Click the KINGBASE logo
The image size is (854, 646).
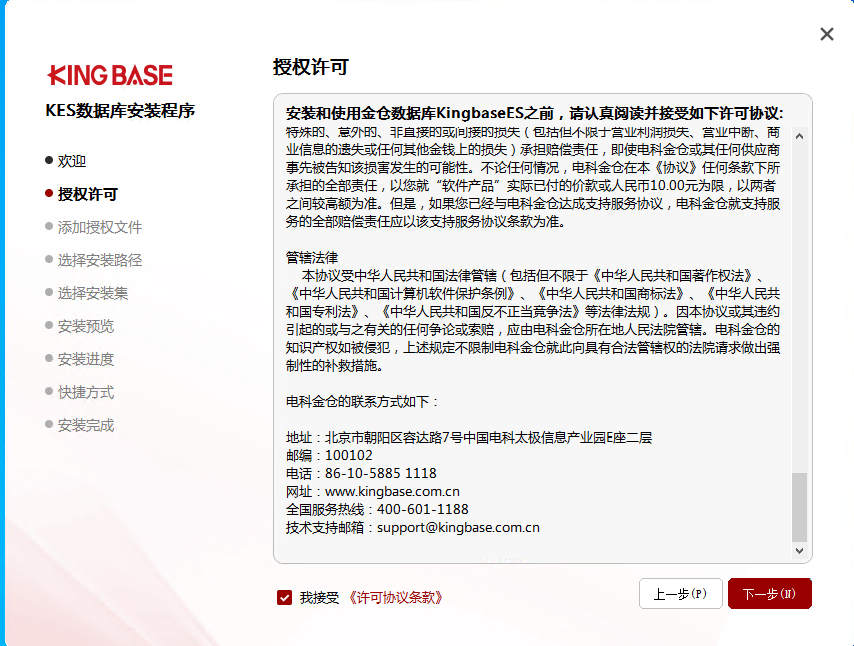[x=110, y=75]
